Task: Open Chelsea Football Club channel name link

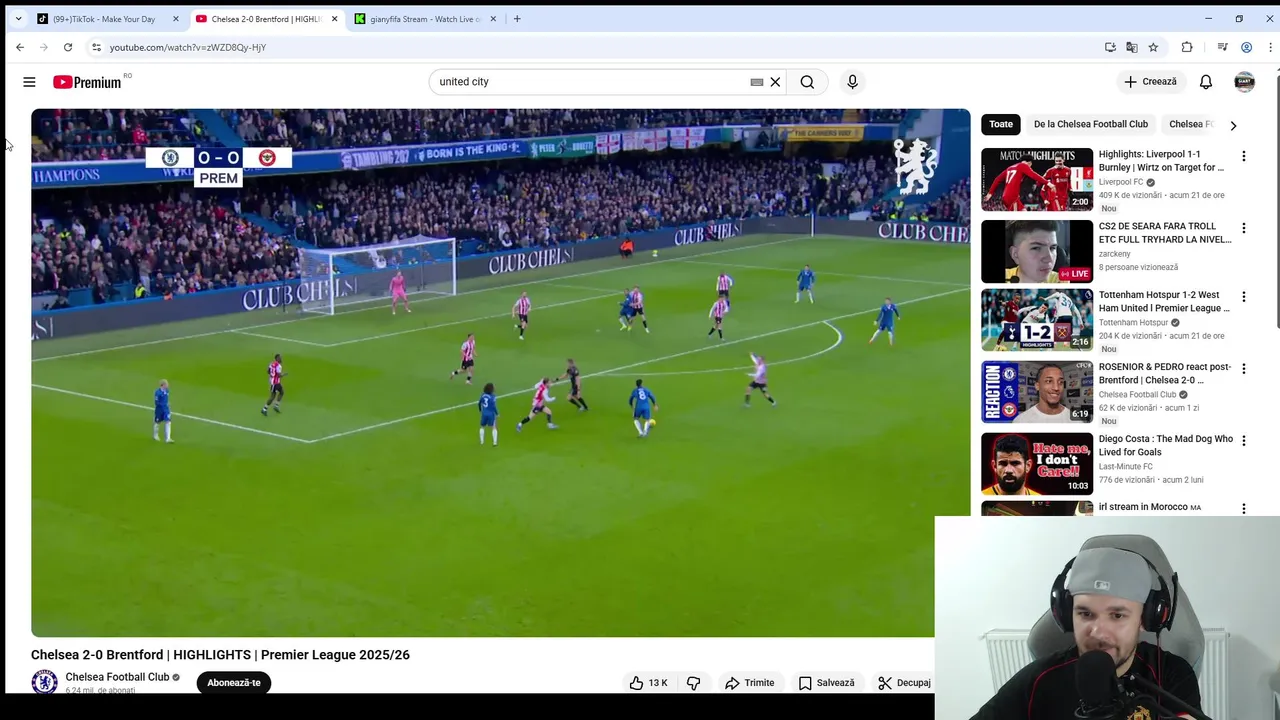Action: point(117,677)
